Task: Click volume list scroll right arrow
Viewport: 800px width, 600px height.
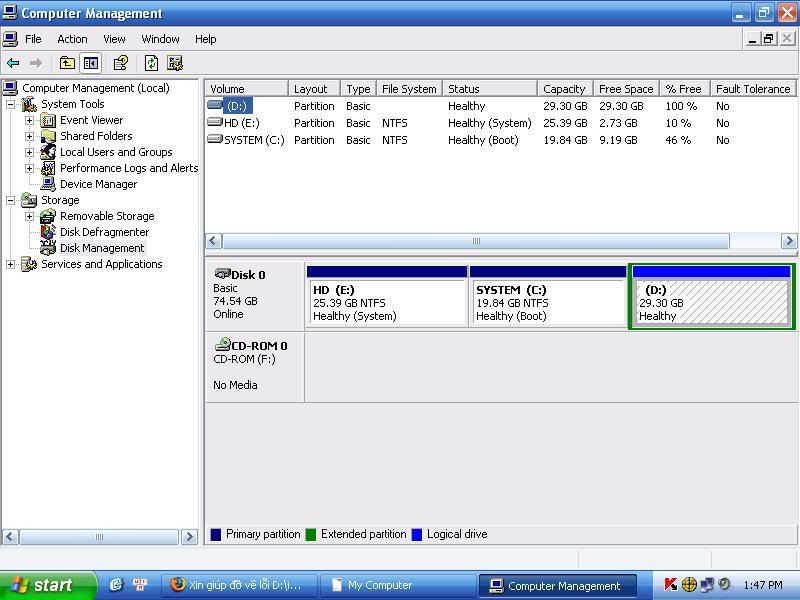Action: tap(789, 241)
